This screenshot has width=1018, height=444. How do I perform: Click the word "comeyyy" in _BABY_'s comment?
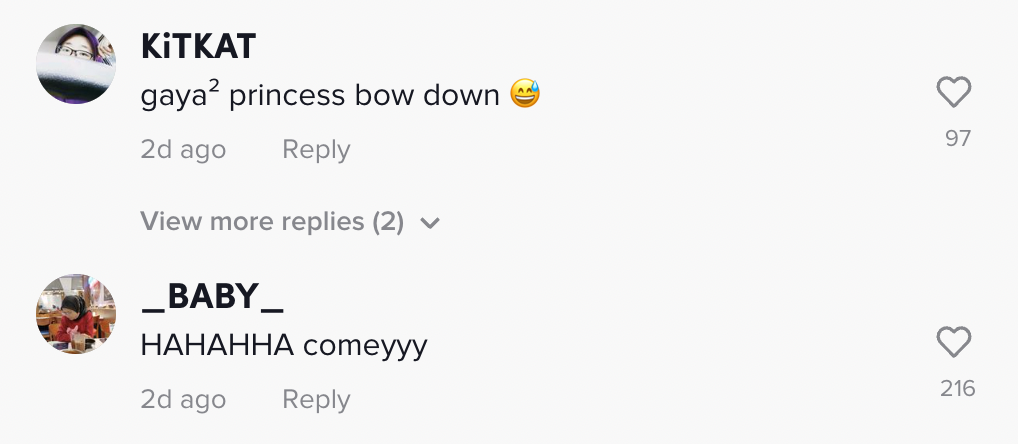point(365,346)
